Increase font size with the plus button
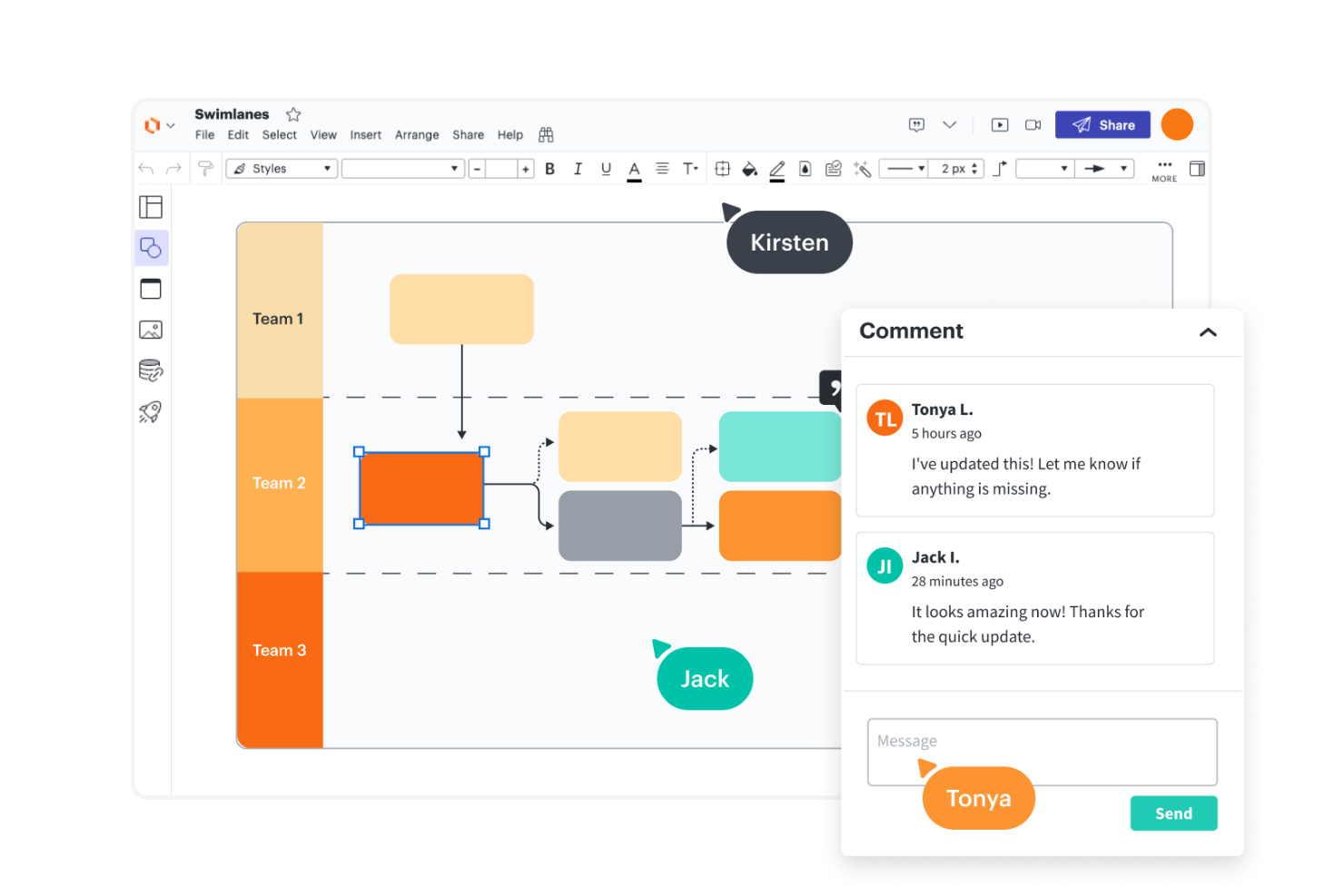 (526, 169)
